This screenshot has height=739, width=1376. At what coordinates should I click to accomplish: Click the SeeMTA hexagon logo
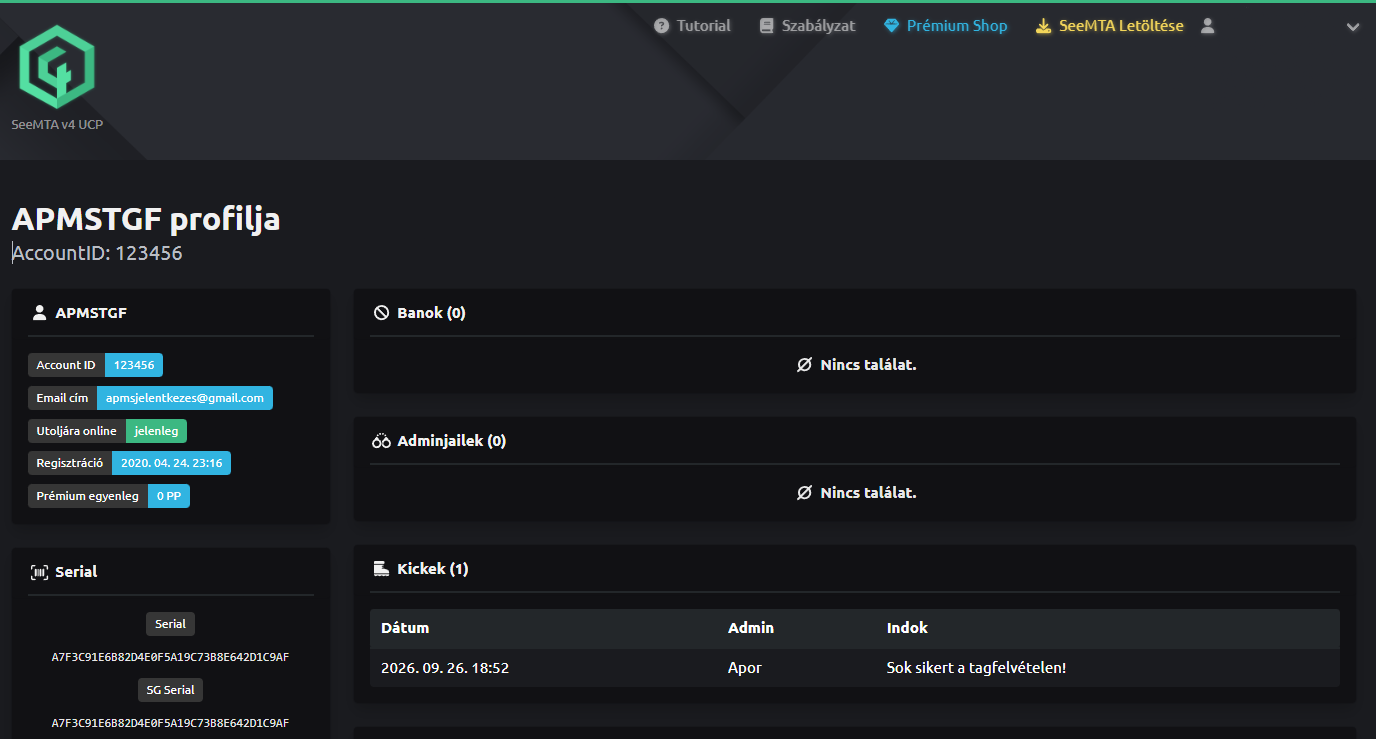[57, 67]
